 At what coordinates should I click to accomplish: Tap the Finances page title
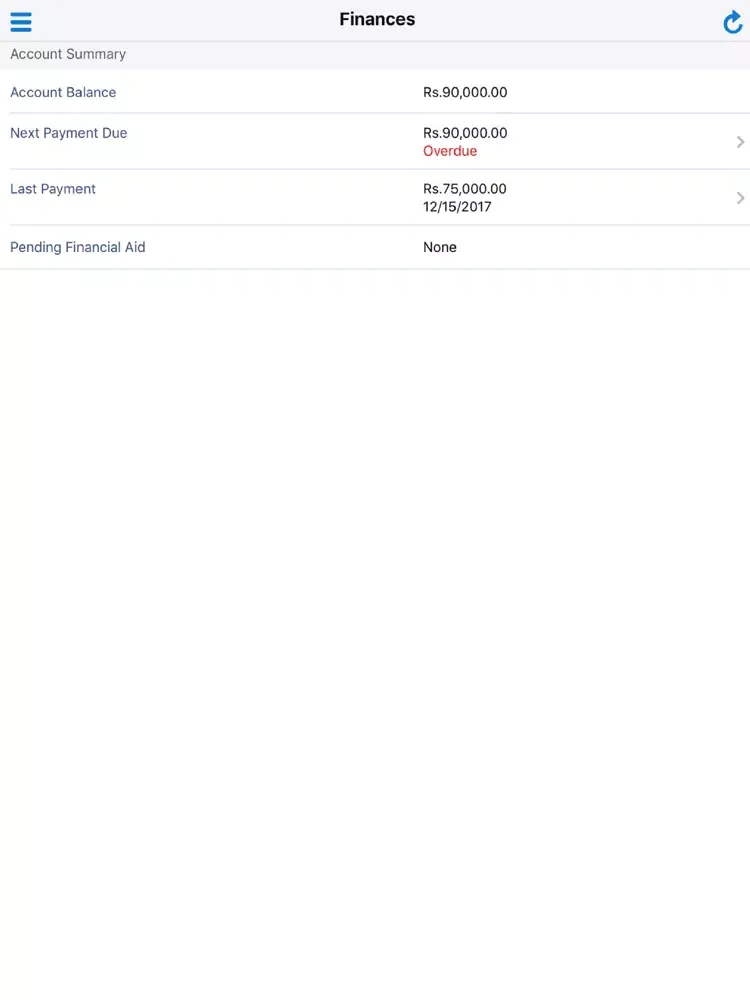(x=377, y=20)
